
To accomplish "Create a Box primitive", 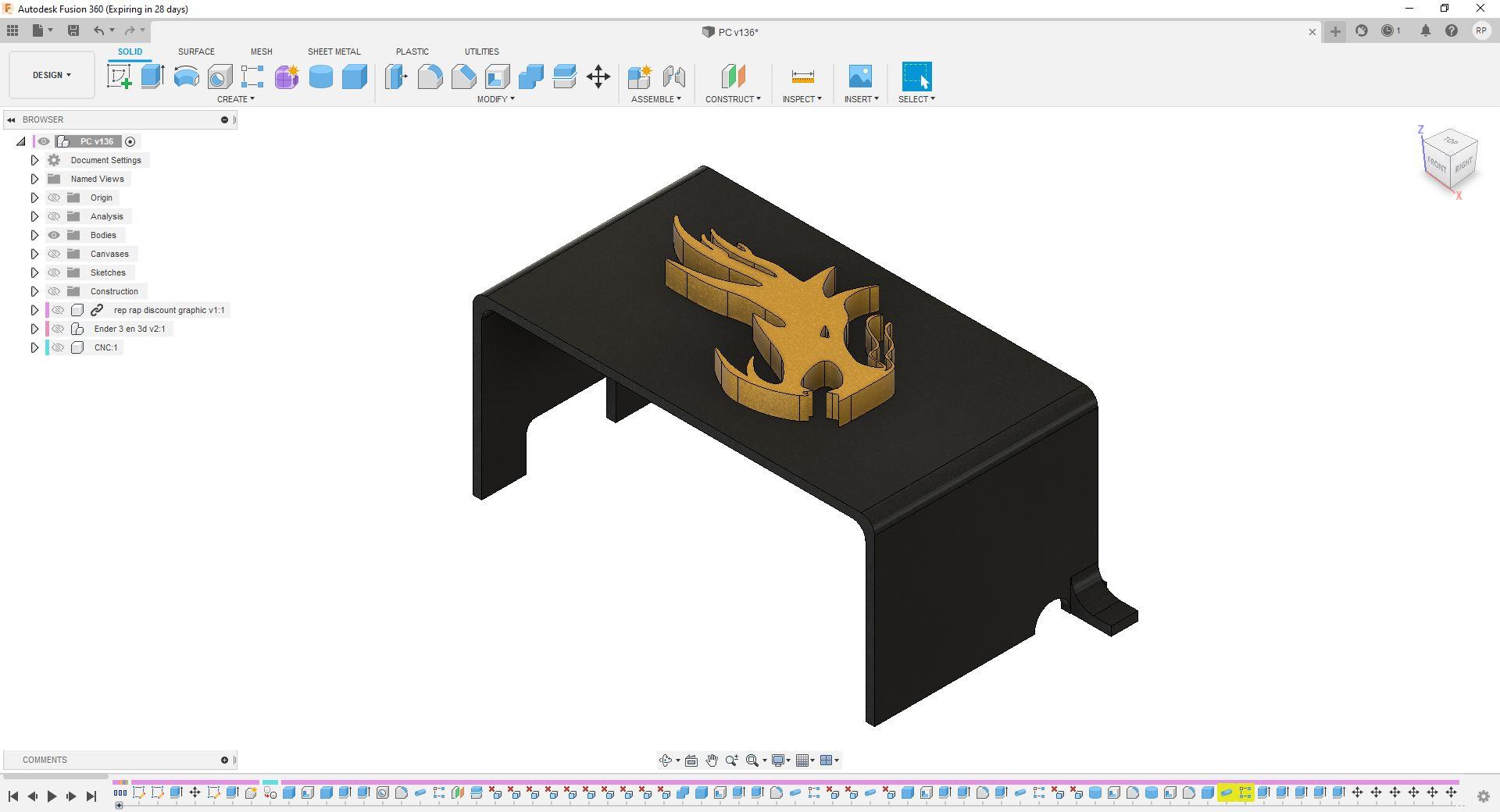I will tap(354, 77).
